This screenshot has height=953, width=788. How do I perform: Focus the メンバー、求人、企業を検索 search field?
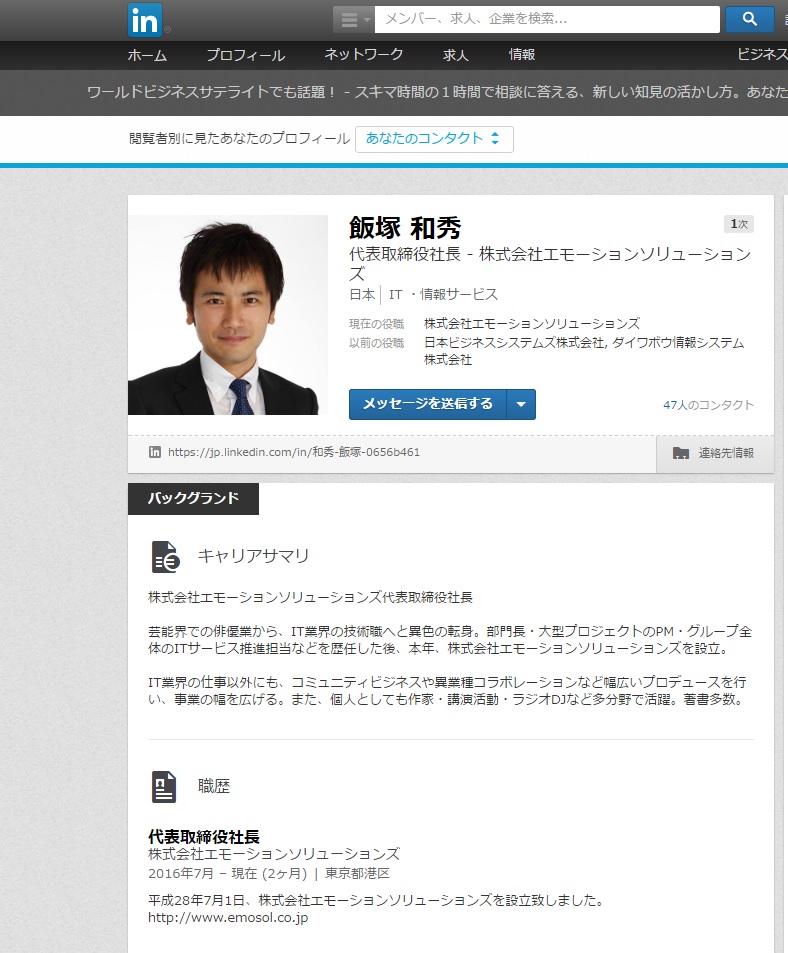pos(547,19)
